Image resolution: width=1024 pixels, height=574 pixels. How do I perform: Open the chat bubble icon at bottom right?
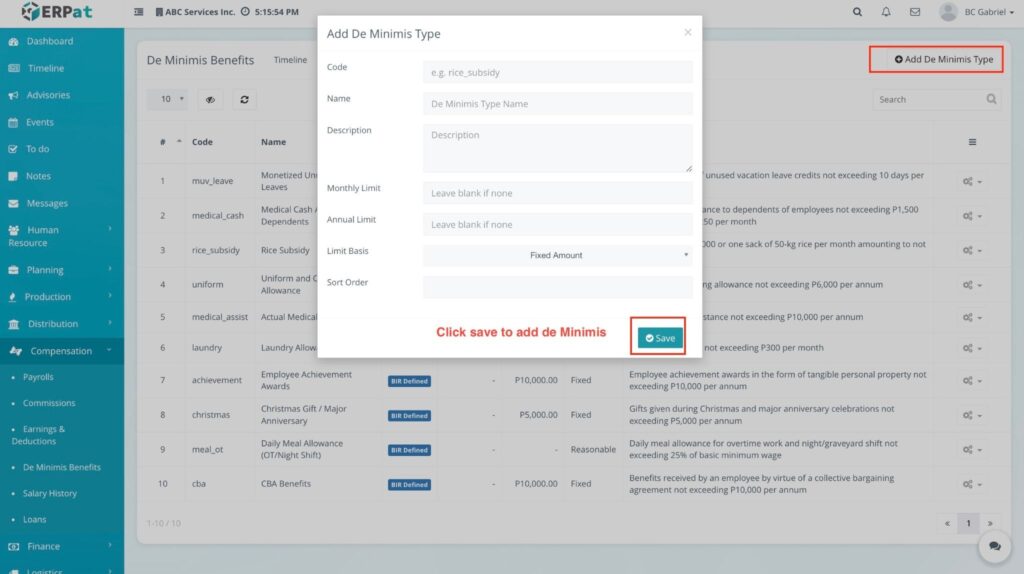pos(994,546)
